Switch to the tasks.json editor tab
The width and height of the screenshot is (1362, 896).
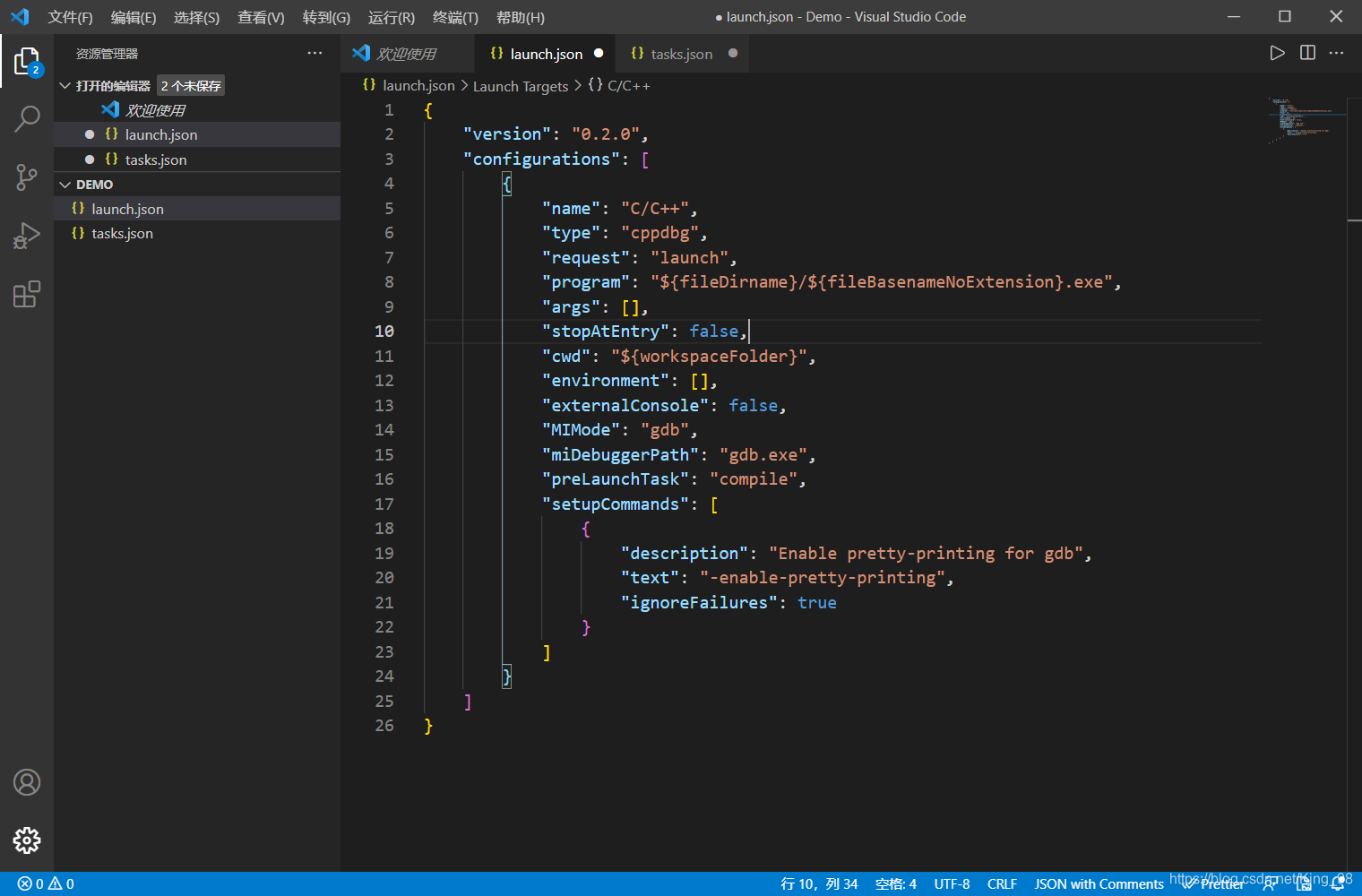click(681, 54)
